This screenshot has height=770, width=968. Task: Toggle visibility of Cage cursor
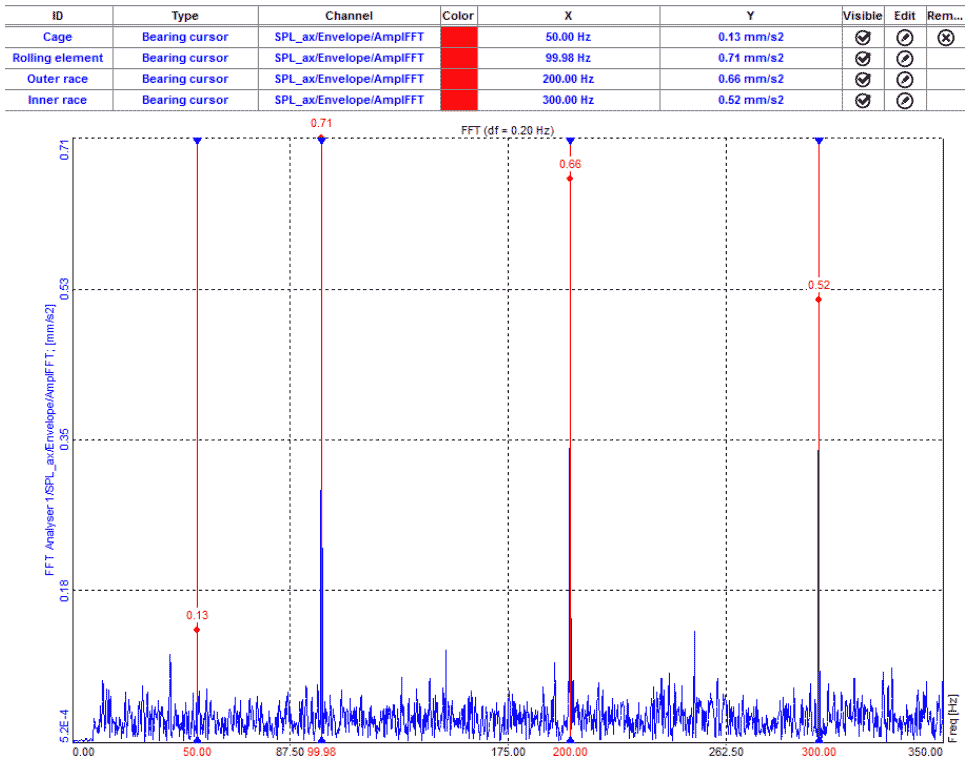863,37
